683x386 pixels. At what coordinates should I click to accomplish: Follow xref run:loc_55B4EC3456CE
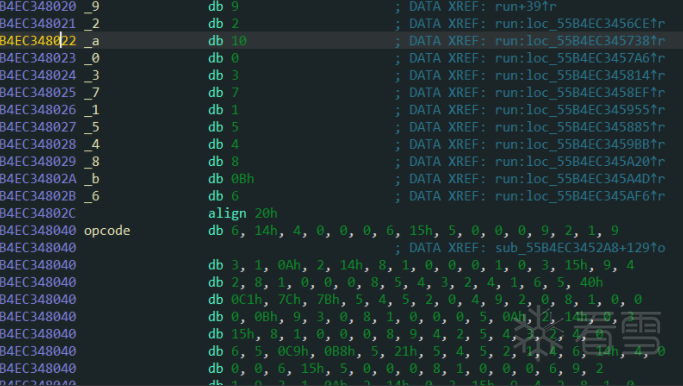580,24
